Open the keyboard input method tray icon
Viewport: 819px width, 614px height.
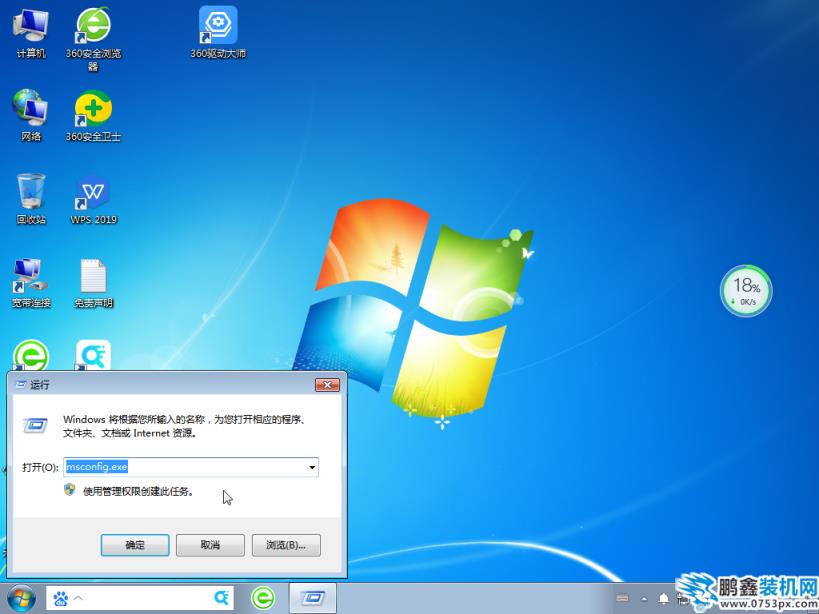click(x=622, y=598)
